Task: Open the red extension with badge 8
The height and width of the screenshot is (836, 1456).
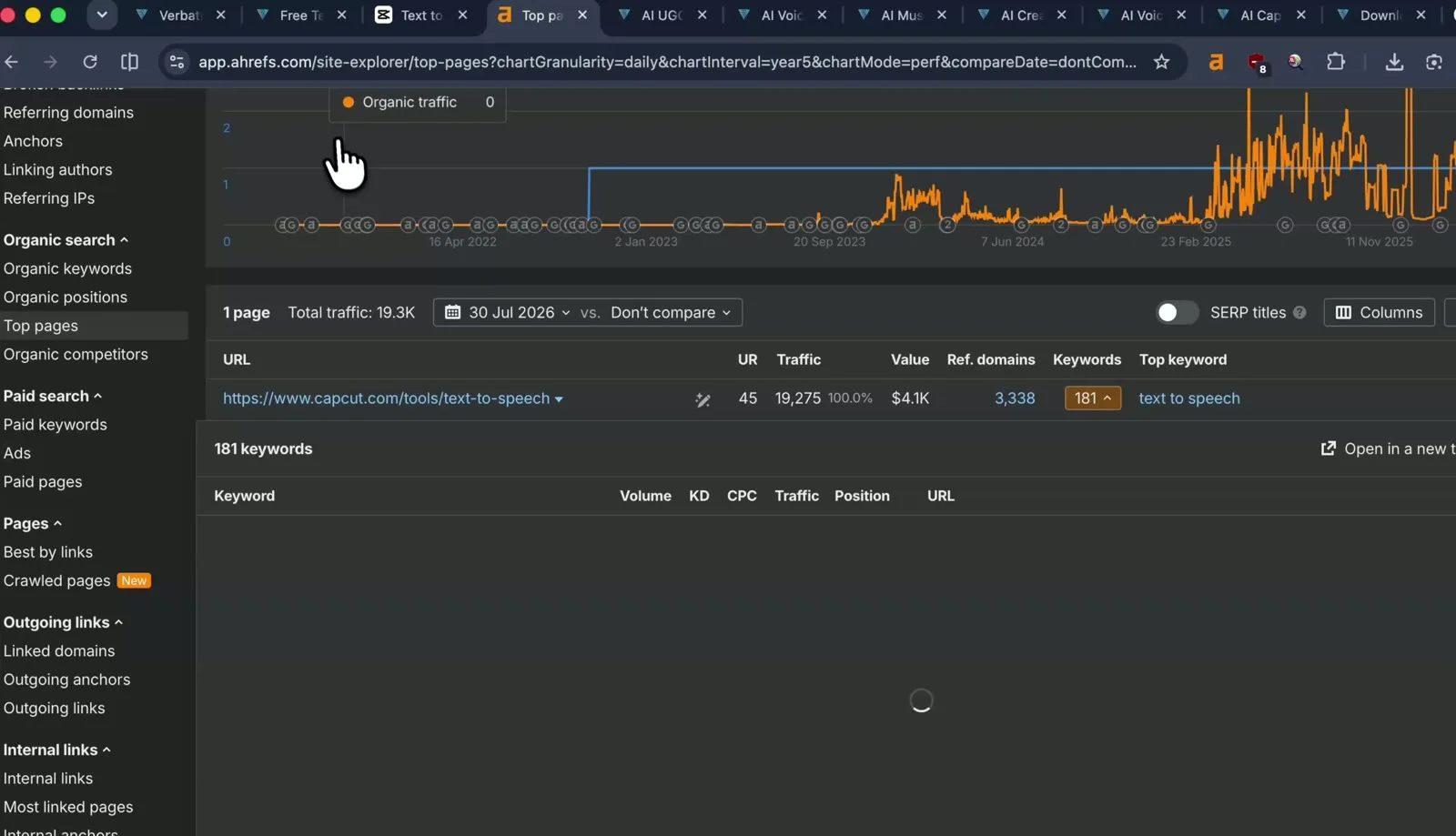Action: 1257,63
